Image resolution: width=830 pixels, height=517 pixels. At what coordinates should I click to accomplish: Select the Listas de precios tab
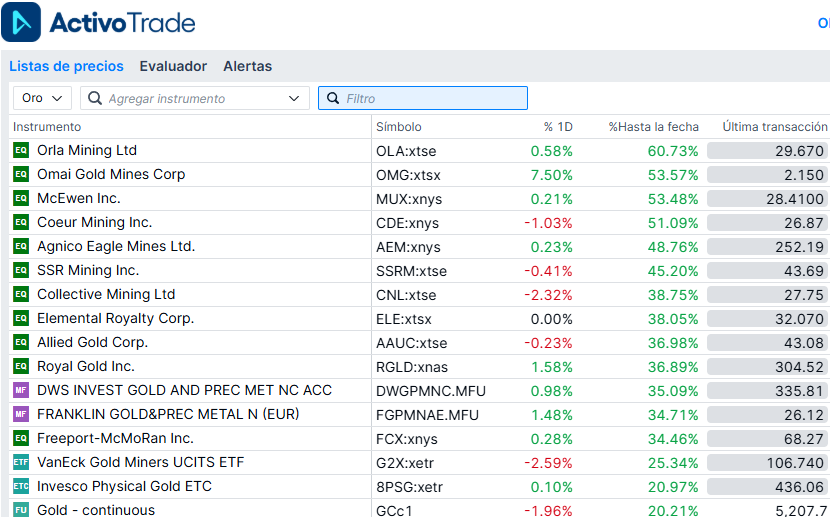[66, 67]
